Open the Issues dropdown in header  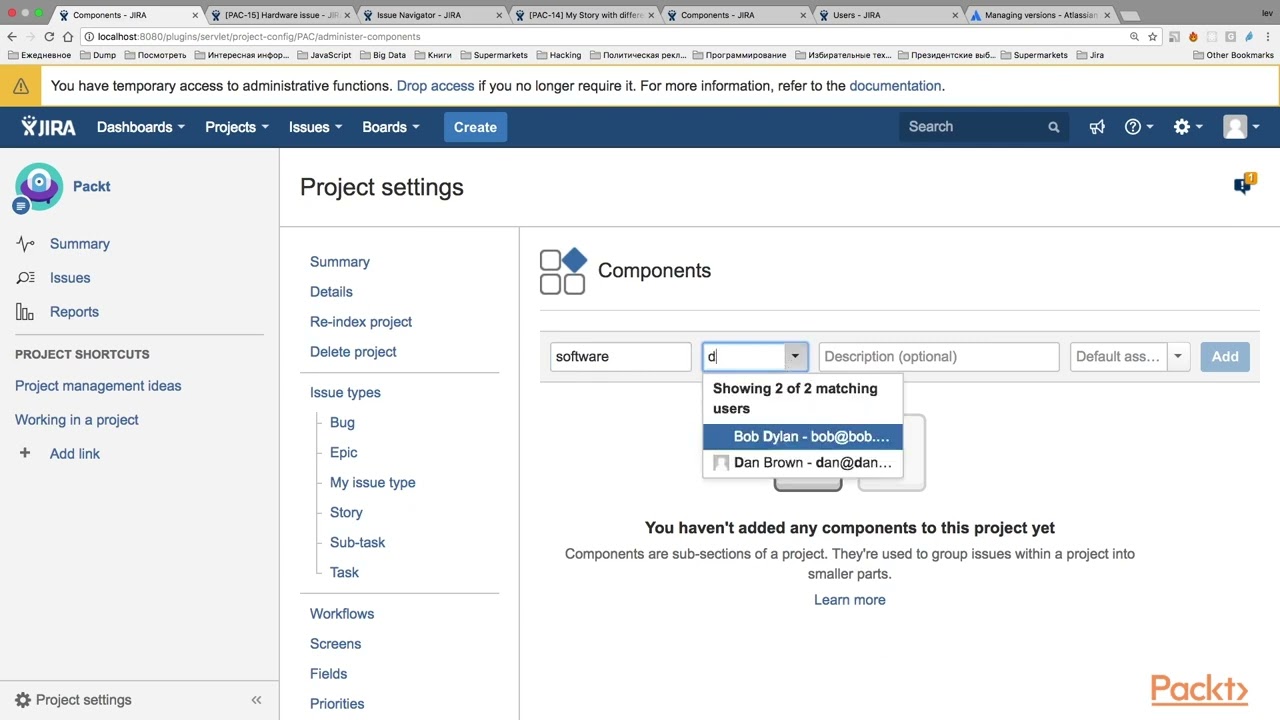315,127
